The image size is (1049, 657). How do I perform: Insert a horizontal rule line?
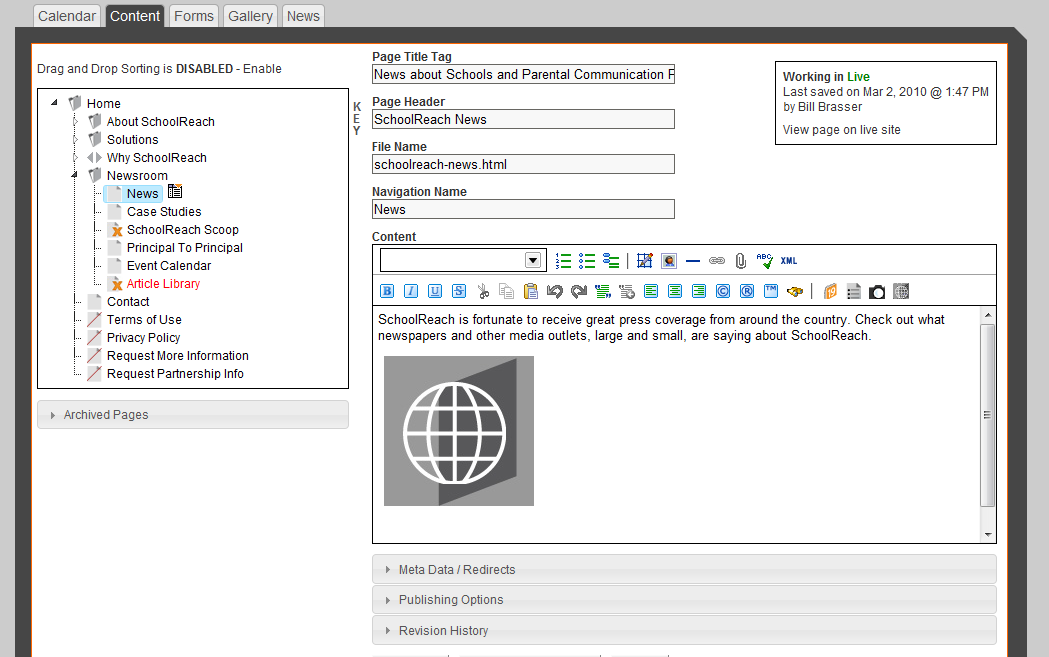(693, 261)
